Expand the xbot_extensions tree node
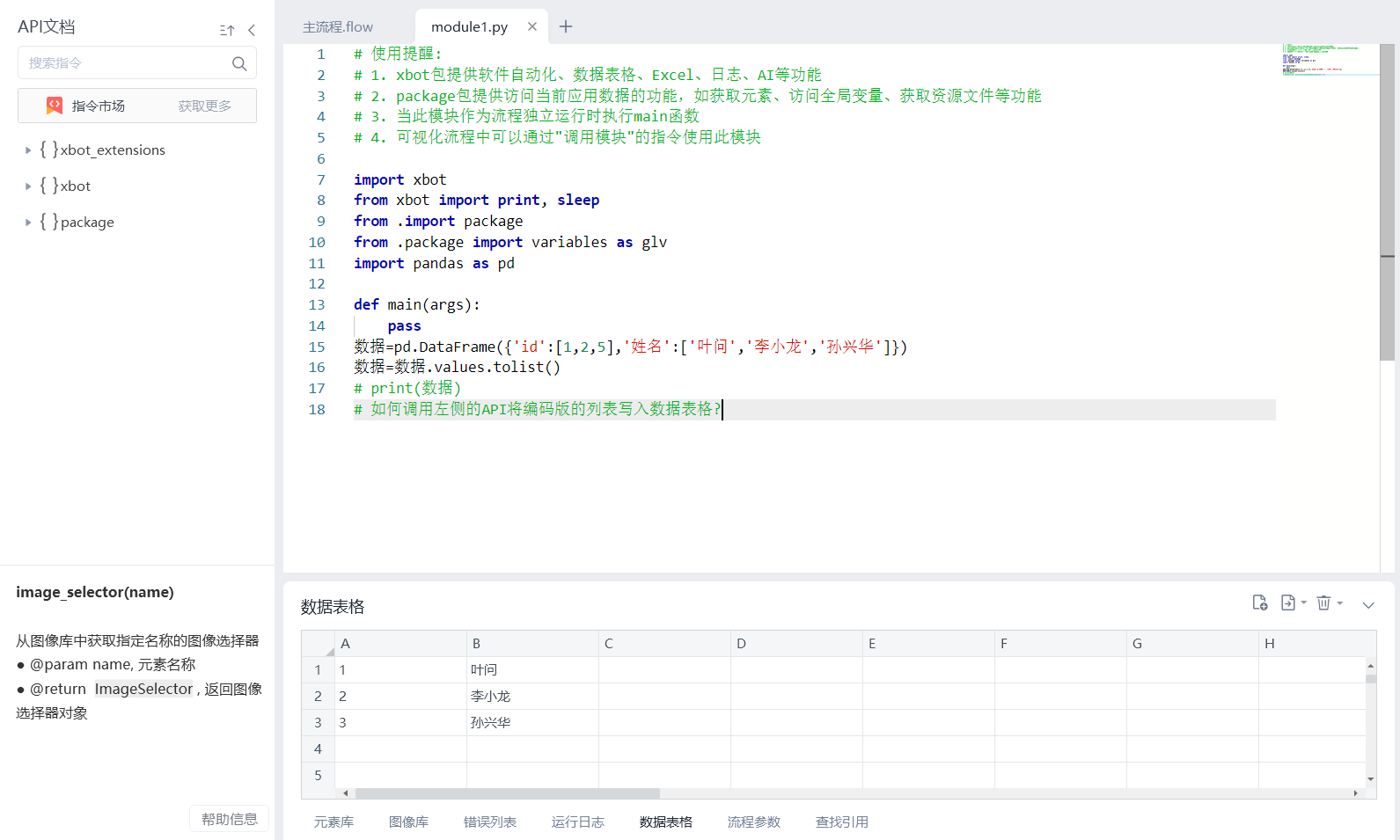 (28, 150)
